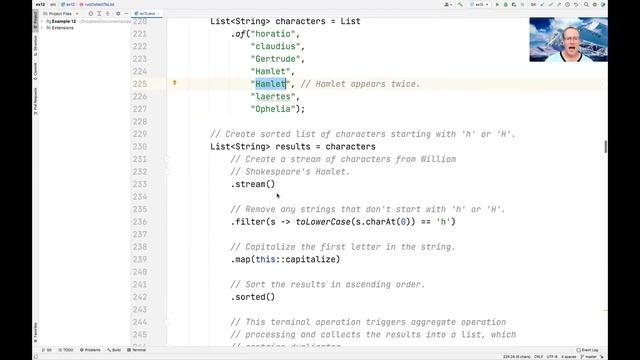Click the collapse all icon in project panel
The image size is (640, 360).
[108, 14]
